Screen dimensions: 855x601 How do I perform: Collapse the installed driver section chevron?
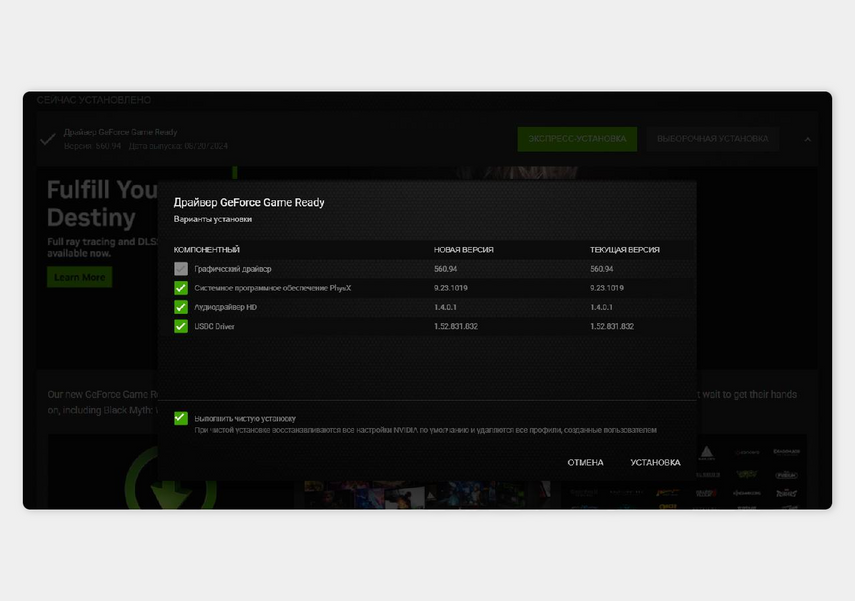click(808, 140)
